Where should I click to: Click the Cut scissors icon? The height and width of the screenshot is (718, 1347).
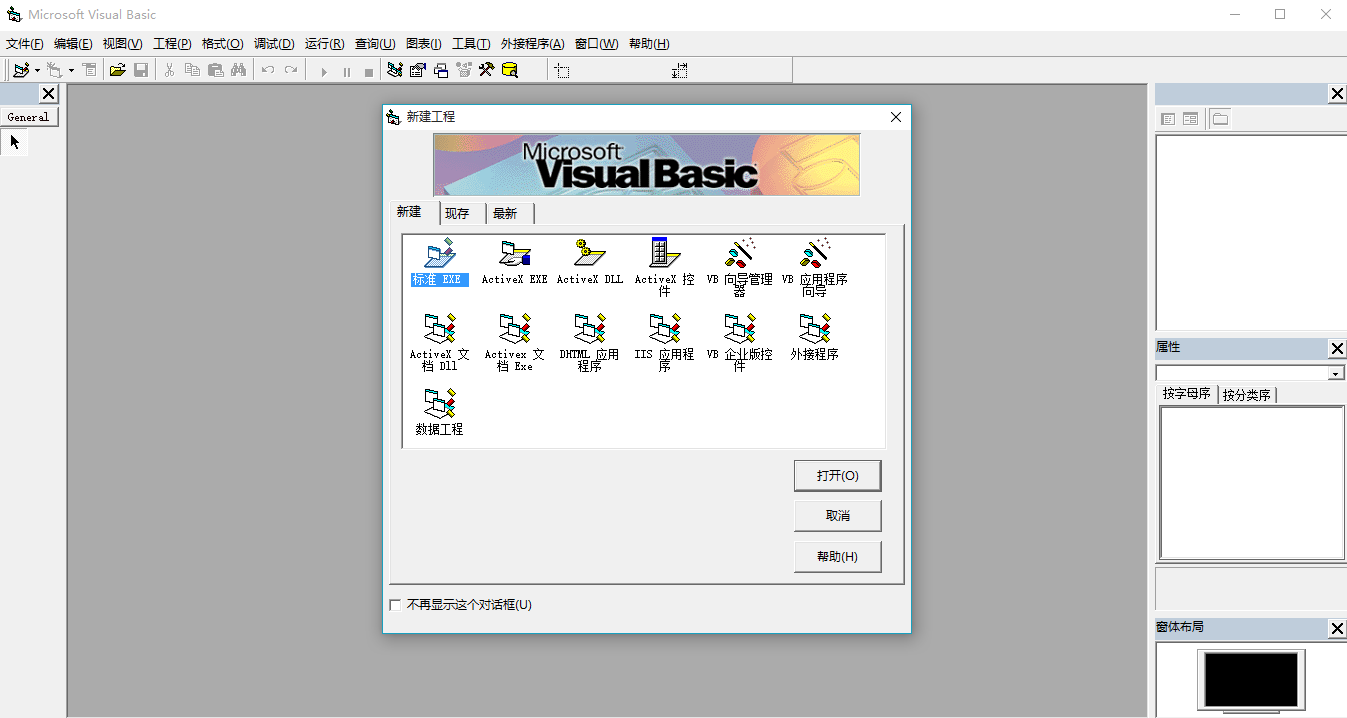coord(169,70)
